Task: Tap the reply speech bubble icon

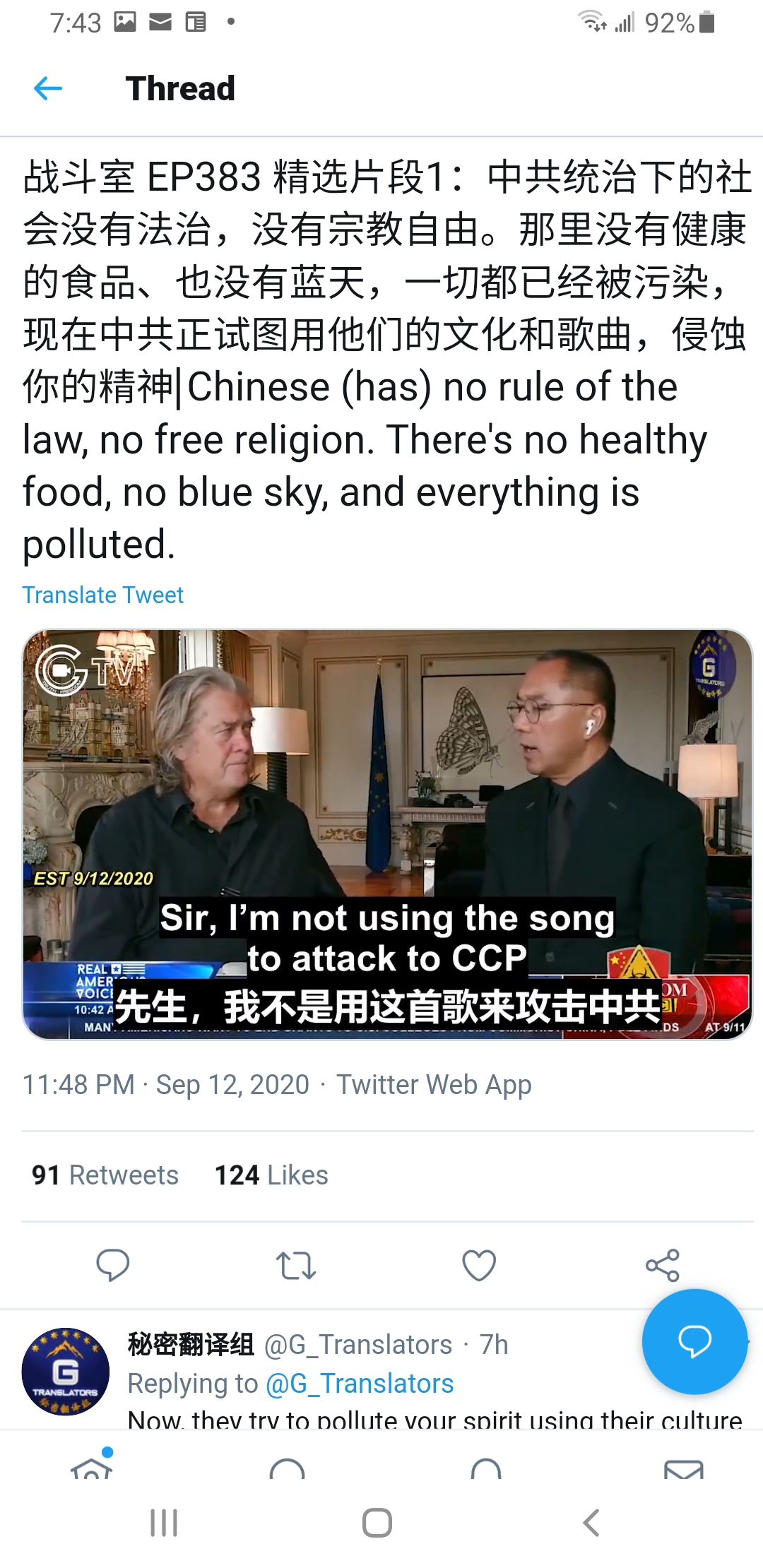Action: [x=112, y=1265]
